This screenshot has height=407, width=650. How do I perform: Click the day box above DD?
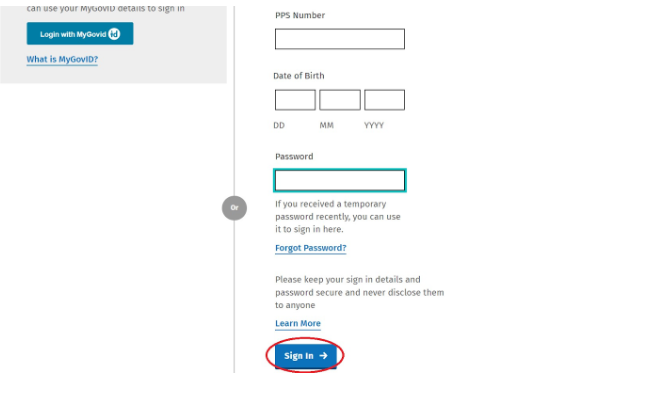pos(295,100)
